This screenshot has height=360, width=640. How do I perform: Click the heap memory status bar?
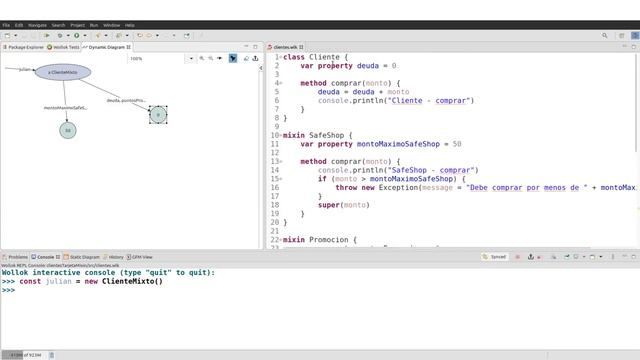point(24,355)
